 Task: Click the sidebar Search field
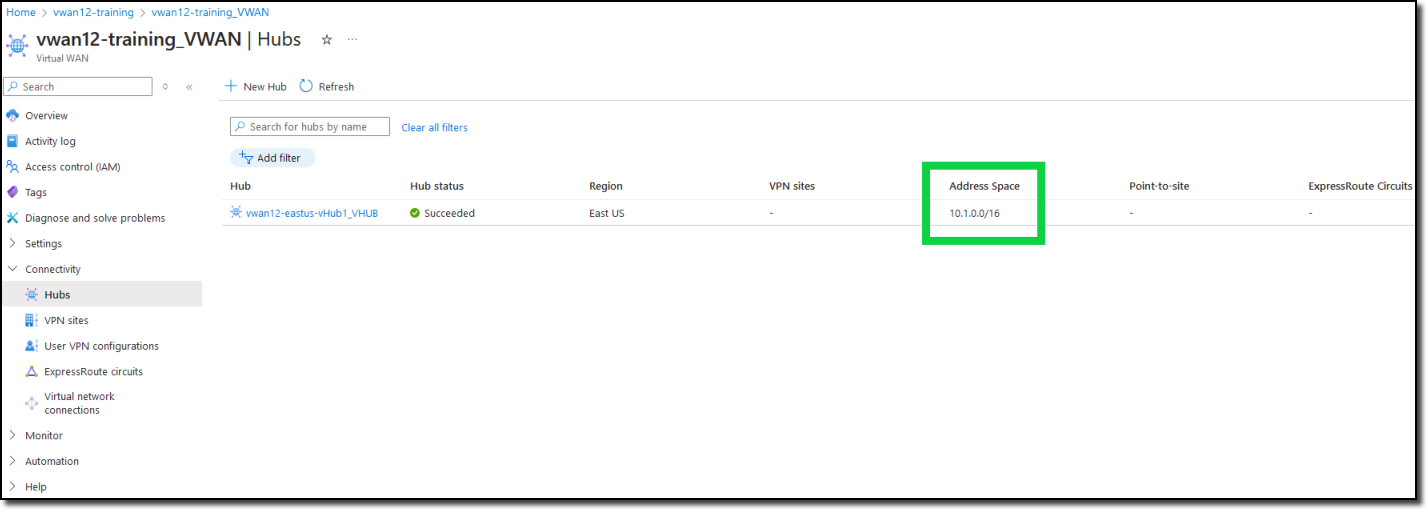(78, 87)
